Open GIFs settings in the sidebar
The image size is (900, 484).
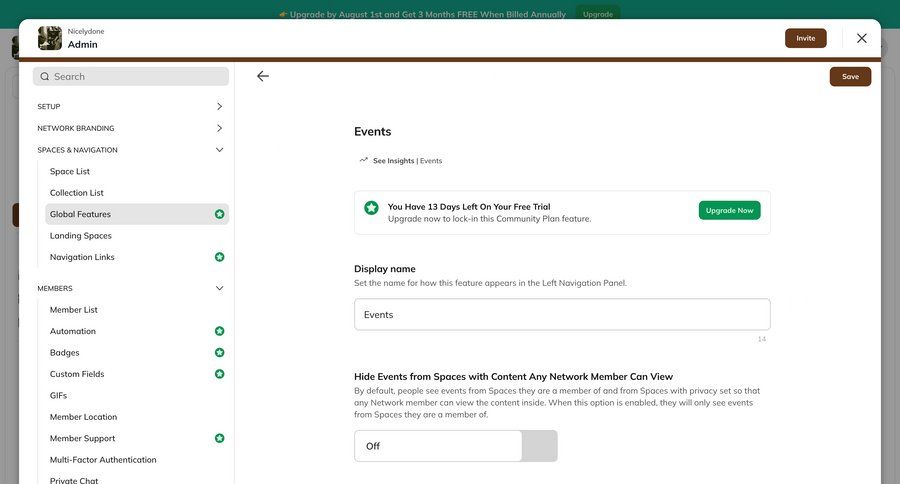point(59,396)
